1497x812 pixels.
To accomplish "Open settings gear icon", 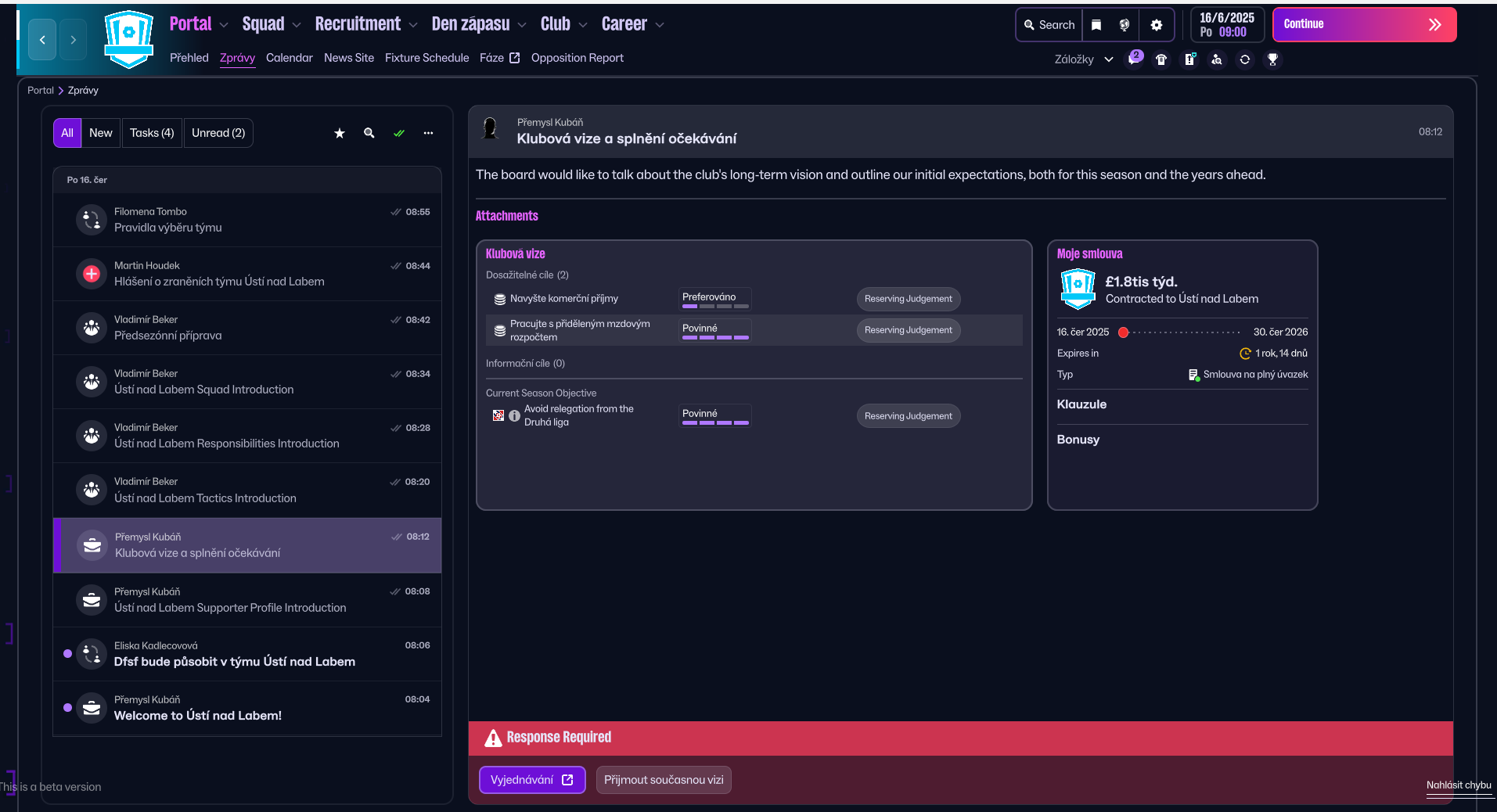I will [x=1157, y=25].
